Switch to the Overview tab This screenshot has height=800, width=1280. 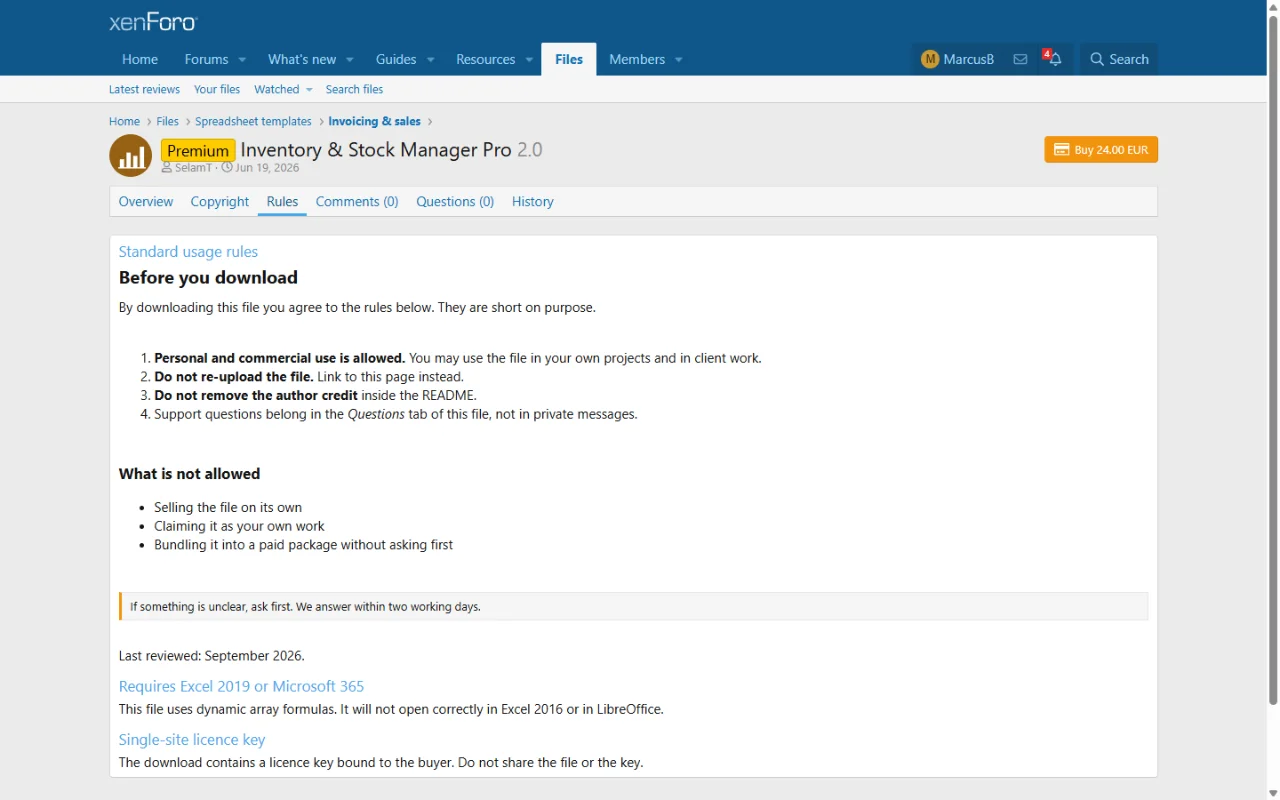pyautogui.click(x=146, y=201)
